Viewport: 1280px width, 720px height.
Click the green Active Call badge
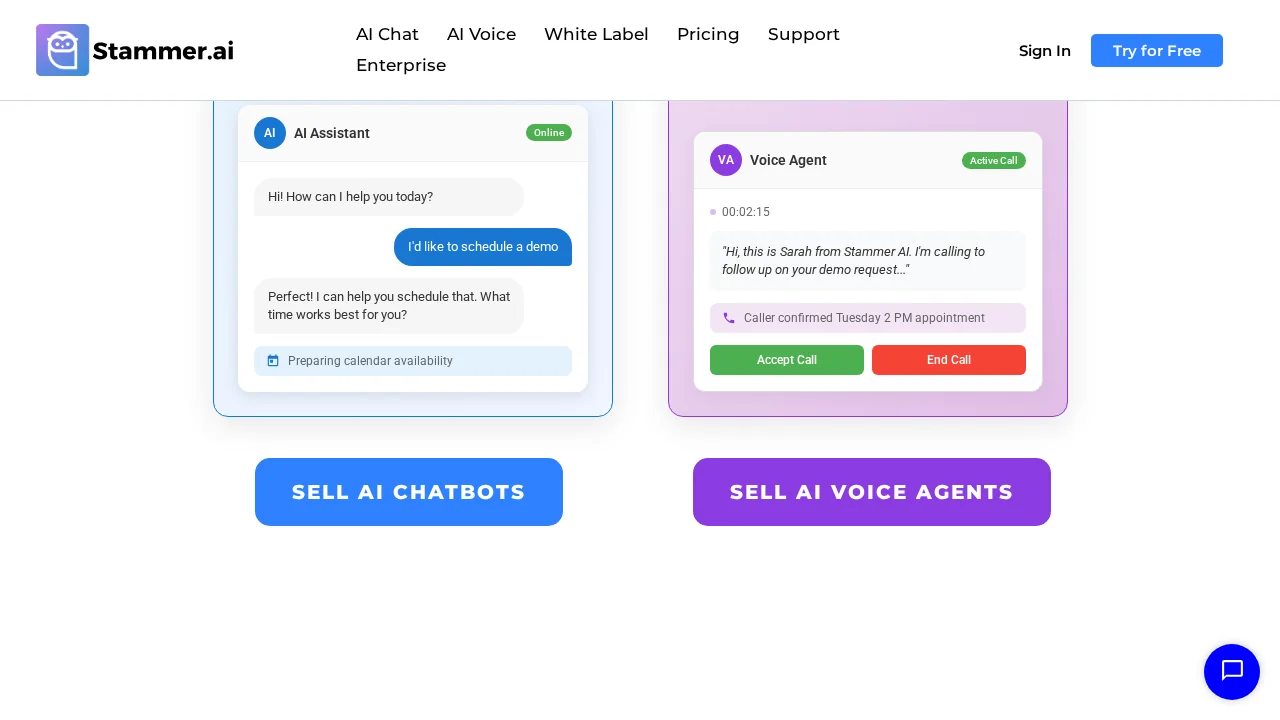(x=993, y=160)
